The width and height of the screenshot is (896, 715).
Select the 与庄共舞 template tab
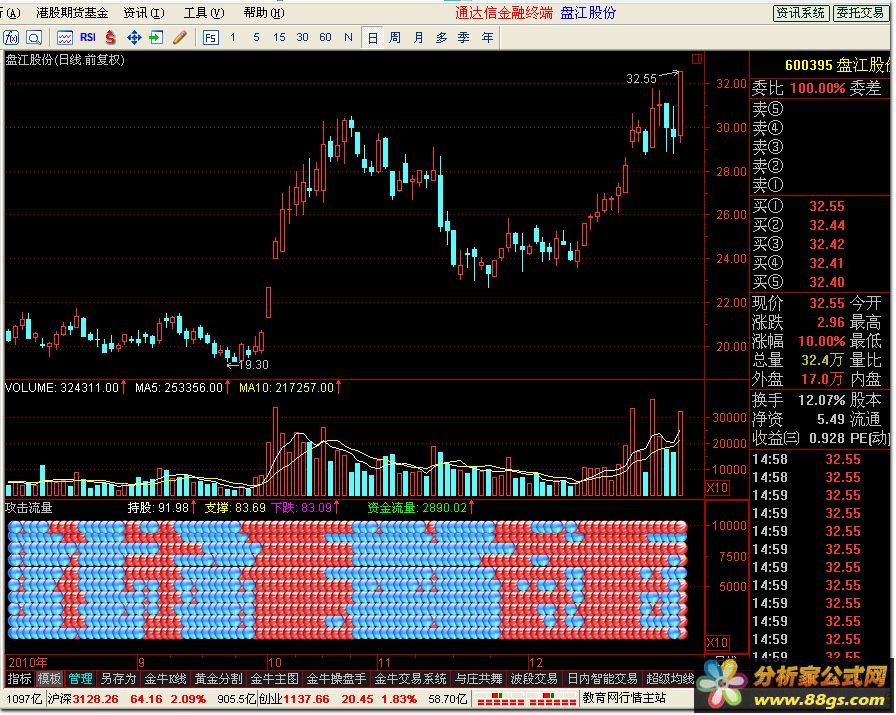(x=478, y=679)
